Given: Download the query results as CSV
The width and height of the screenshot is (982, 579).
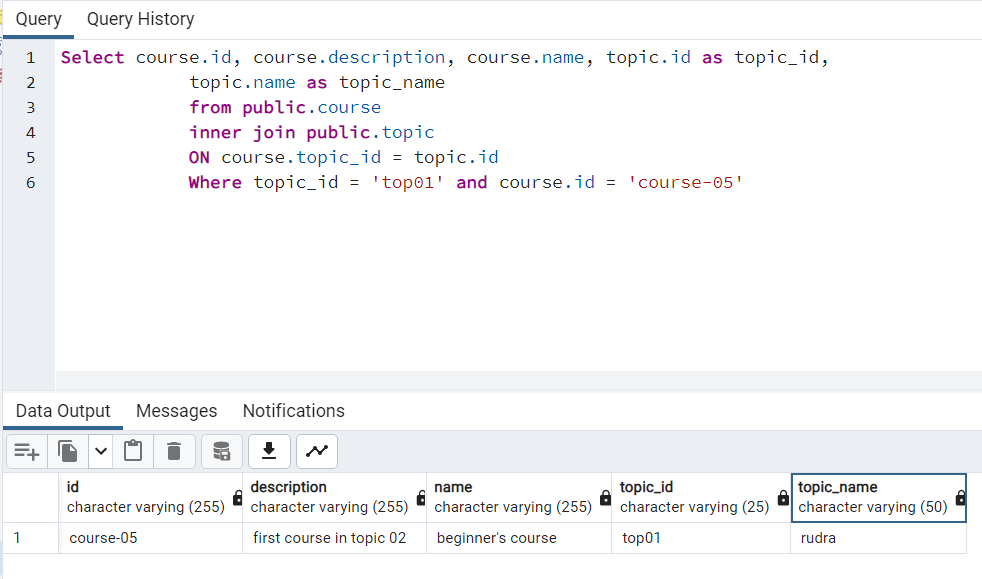Looking at the screenshot, I should pyautogui.click(x=268, y=451).
